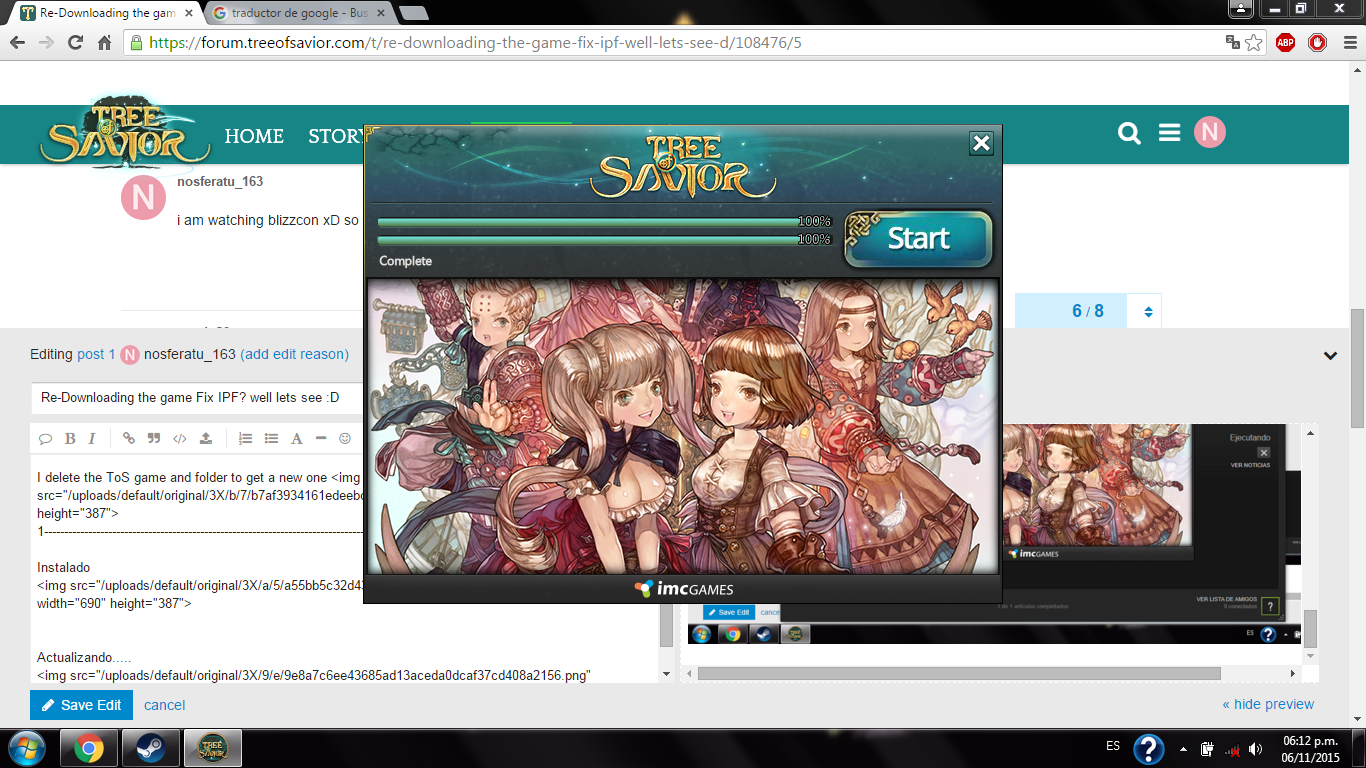Expand the 6 / 8 topic progress control
The width and height of the screenshot is (1366, 768).
pos(1148,312)
